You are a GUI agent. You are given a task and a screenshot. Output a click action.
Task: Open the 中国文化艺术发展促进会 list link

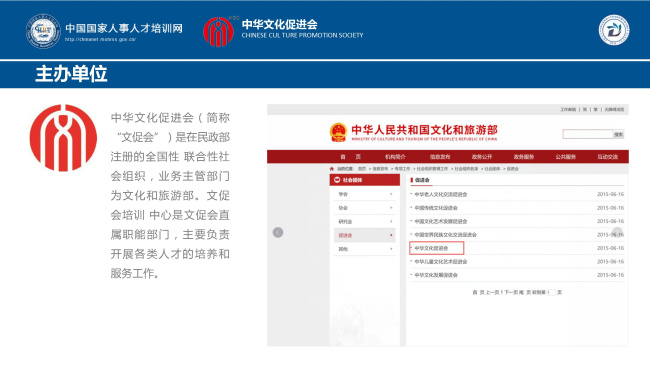coord(441,221)
